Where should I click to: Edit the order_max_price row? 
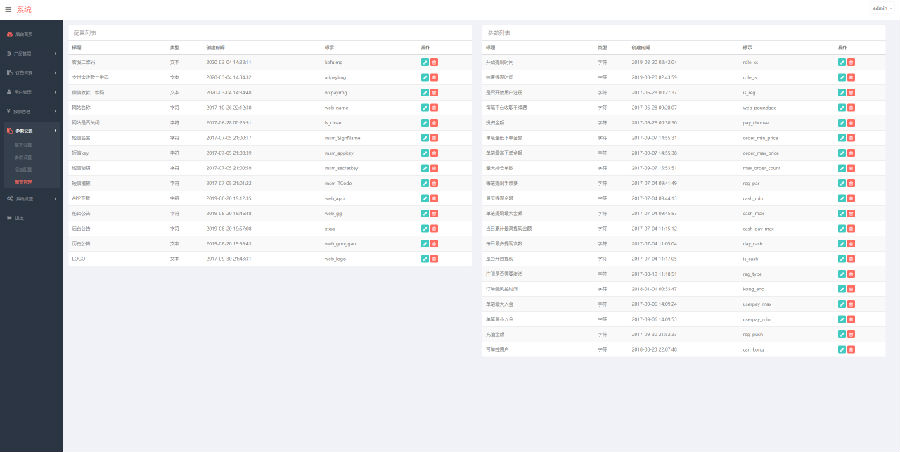tap(841, 153)
